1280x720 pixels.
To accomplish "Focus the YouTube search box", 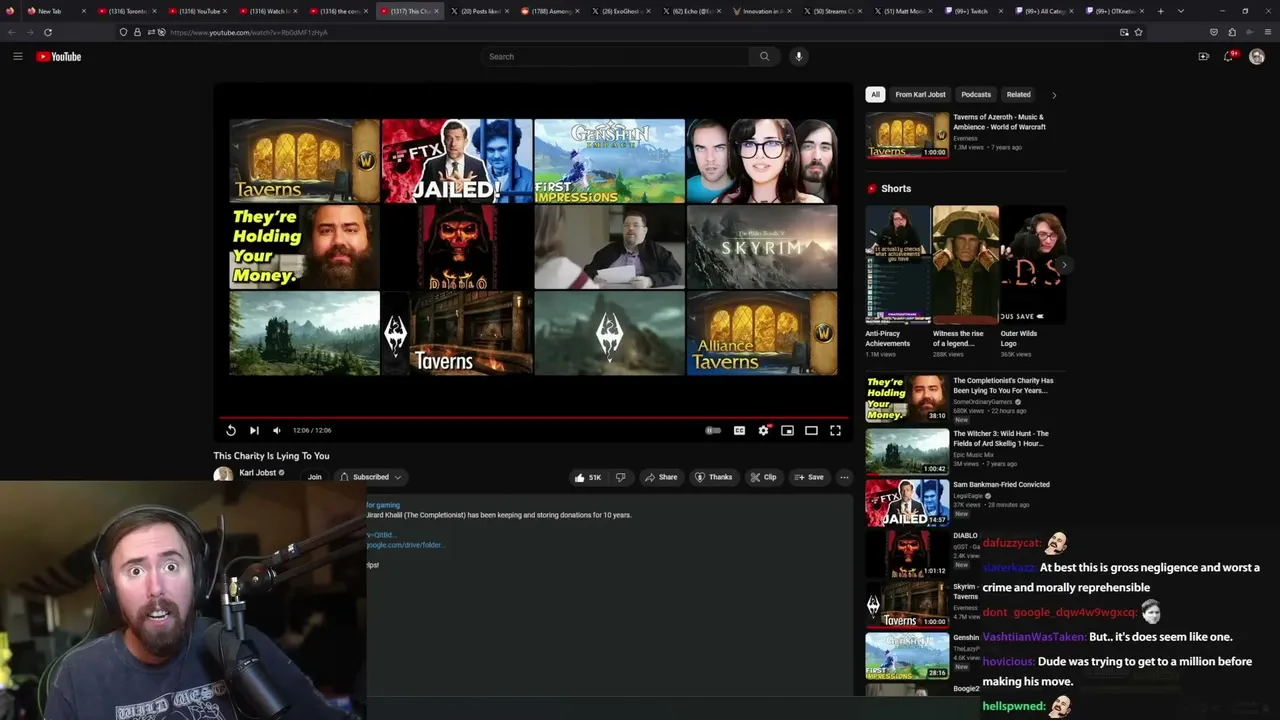I will 616,56.
